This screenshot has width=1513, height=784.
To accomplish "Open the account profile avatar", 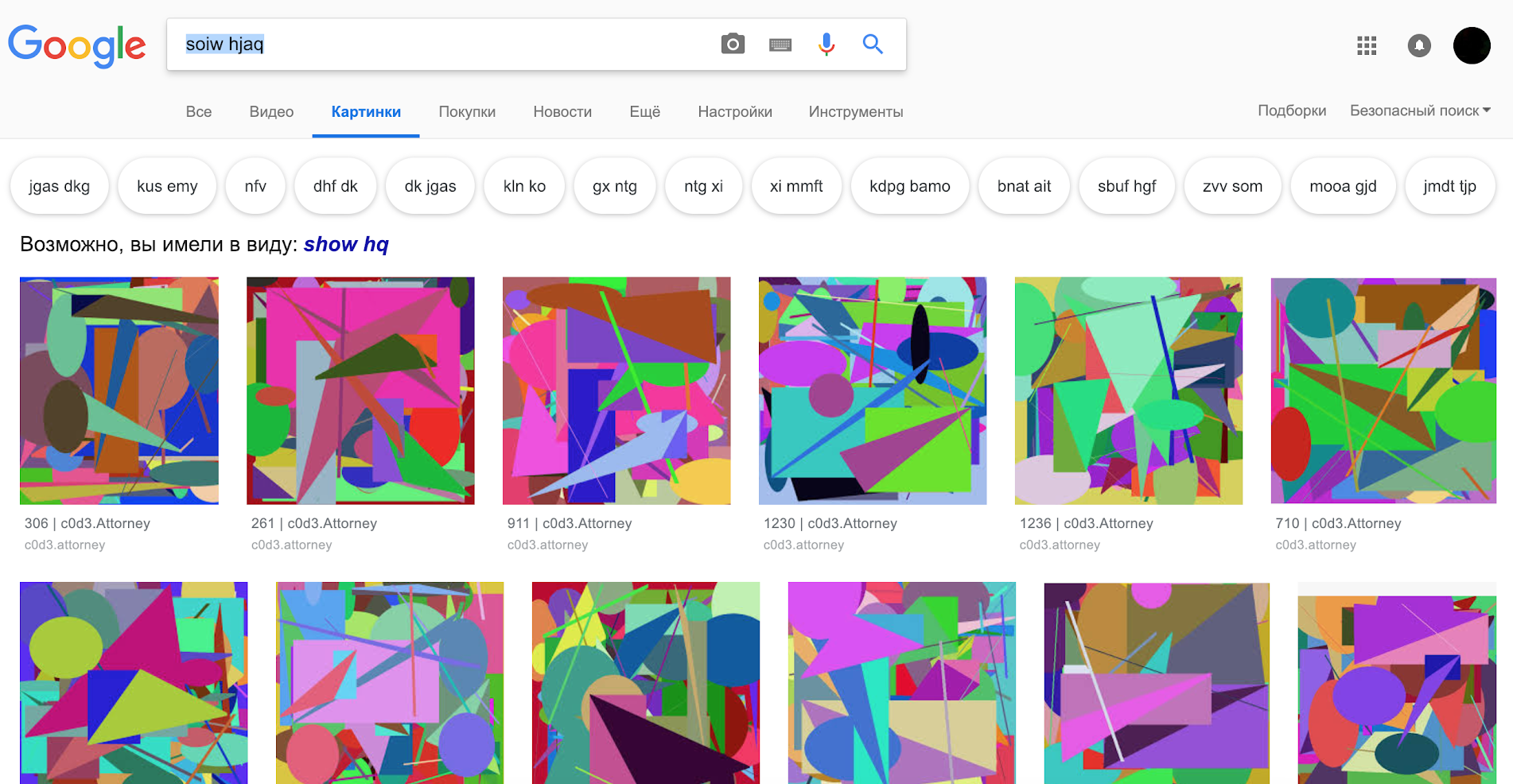I will 1471,46.
